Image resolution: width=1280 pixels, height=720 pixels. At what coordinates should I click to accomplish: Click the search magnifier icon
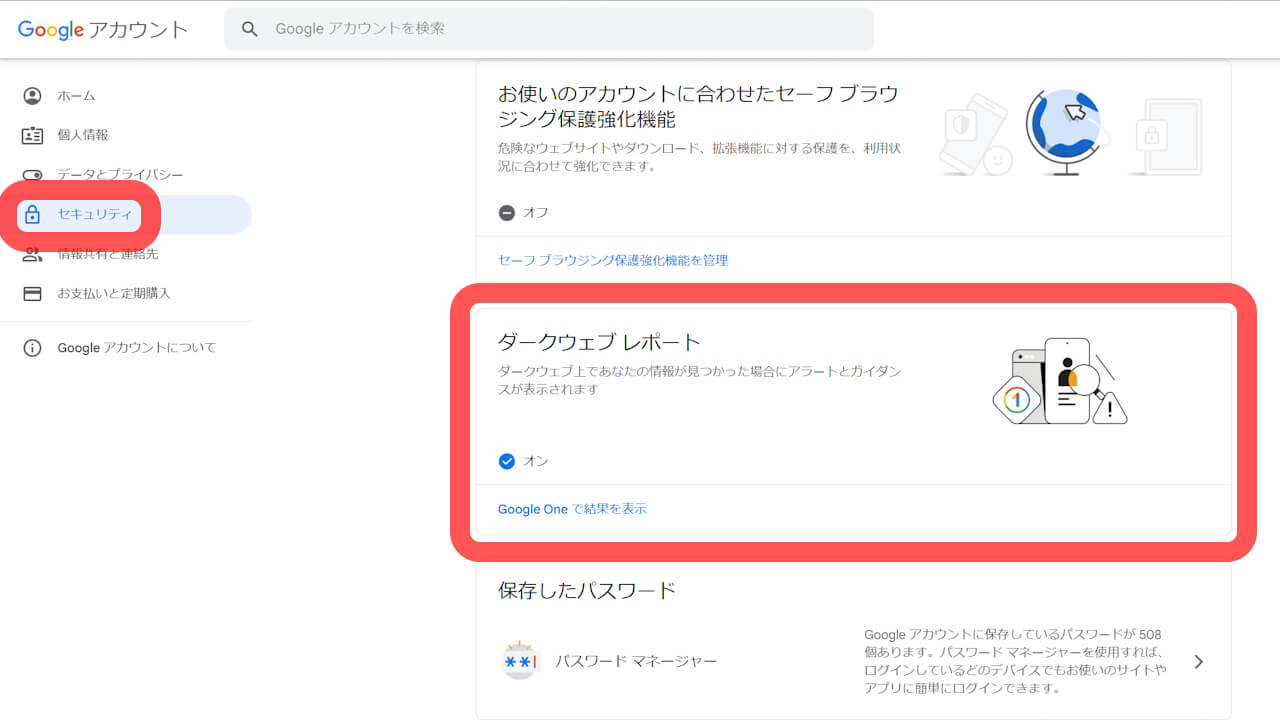point(250,29)
